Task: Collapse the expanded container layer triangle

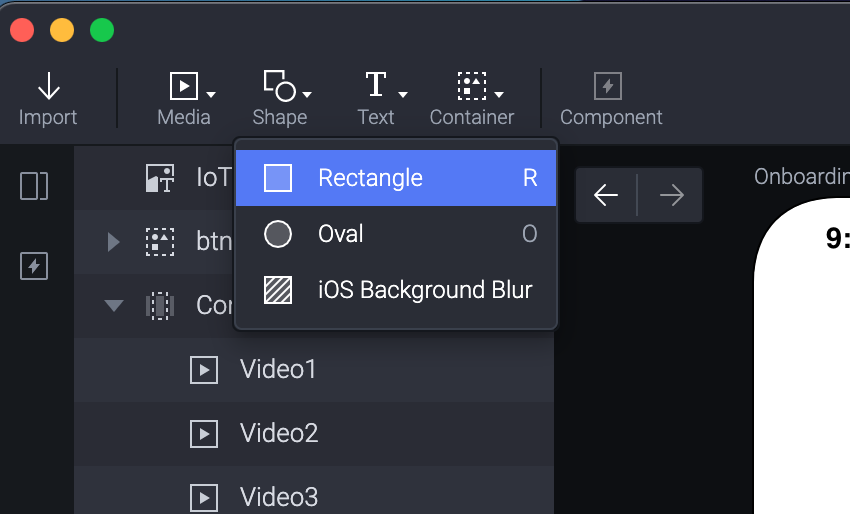Action: [x=113, y=305]
